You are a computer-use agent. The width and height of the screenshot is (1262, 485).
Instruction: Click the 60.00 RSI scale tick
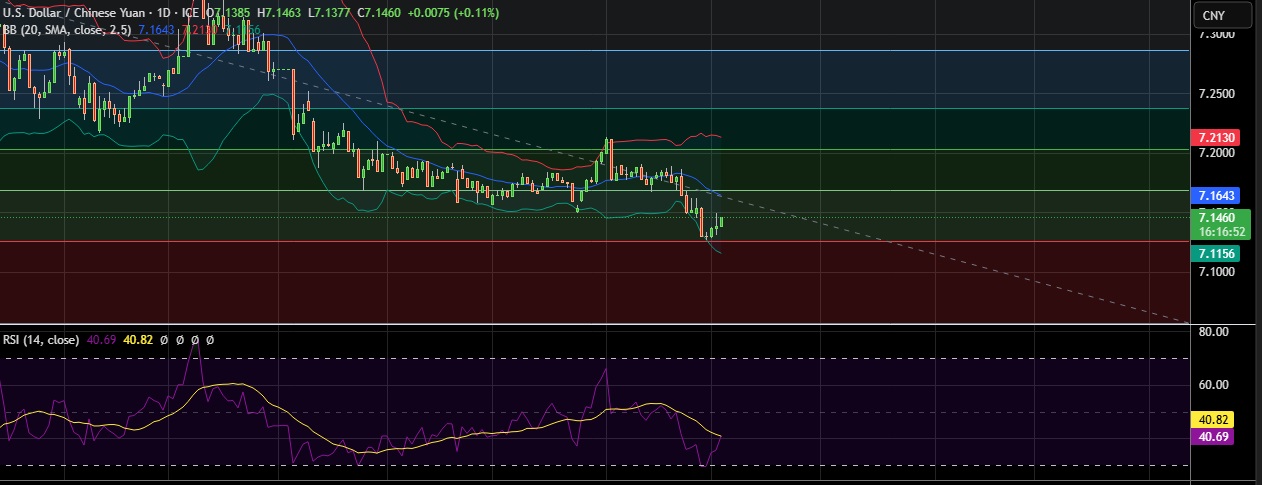(1213, 384)
